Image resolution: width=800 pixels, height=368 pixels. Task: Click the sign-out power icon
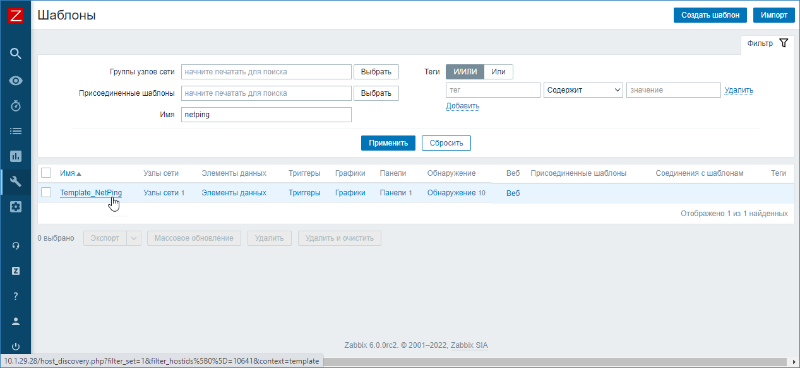coord(16,347)
